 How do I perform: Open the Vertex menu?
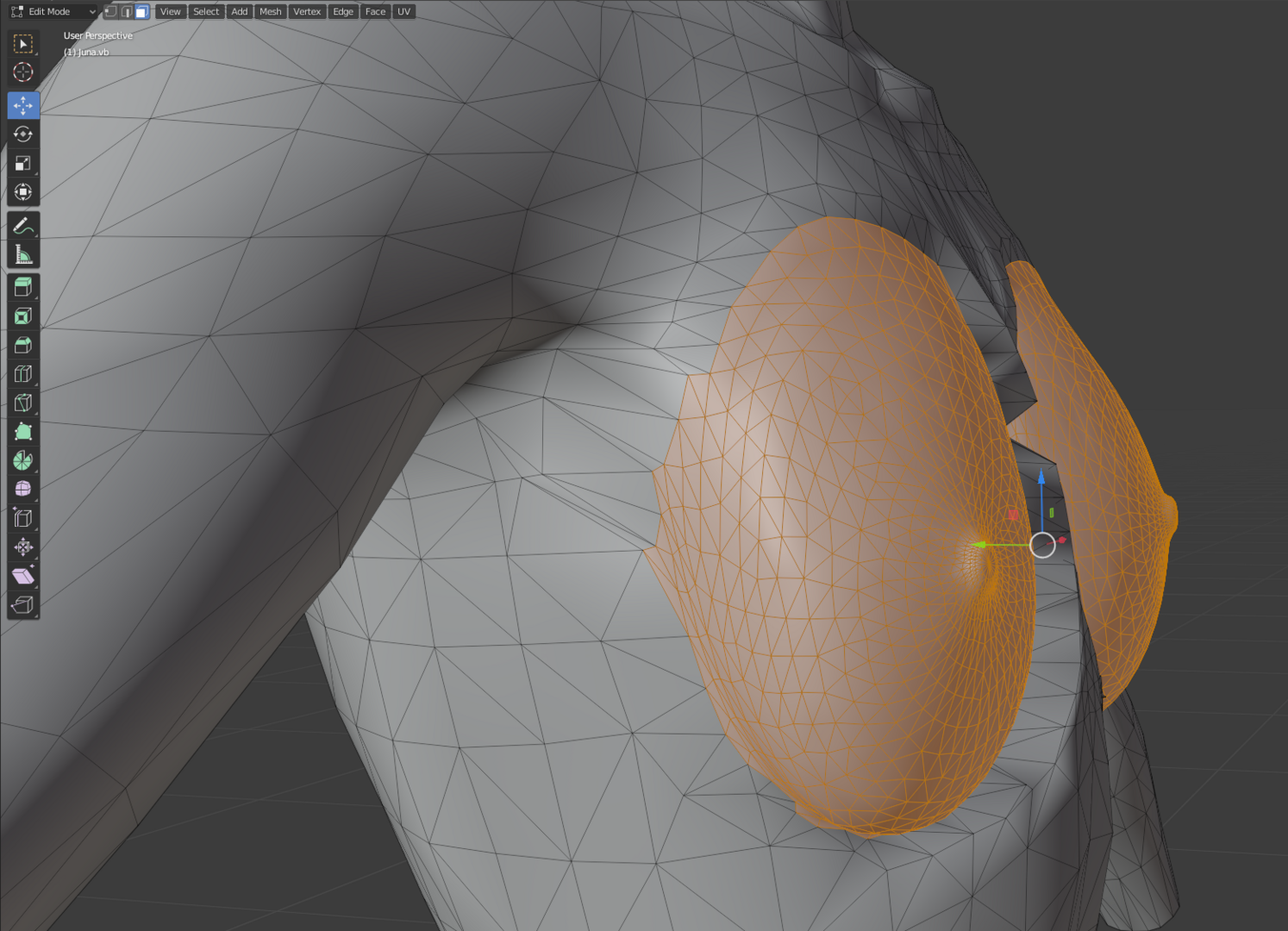pyautogui.click(x=307, y=11)
